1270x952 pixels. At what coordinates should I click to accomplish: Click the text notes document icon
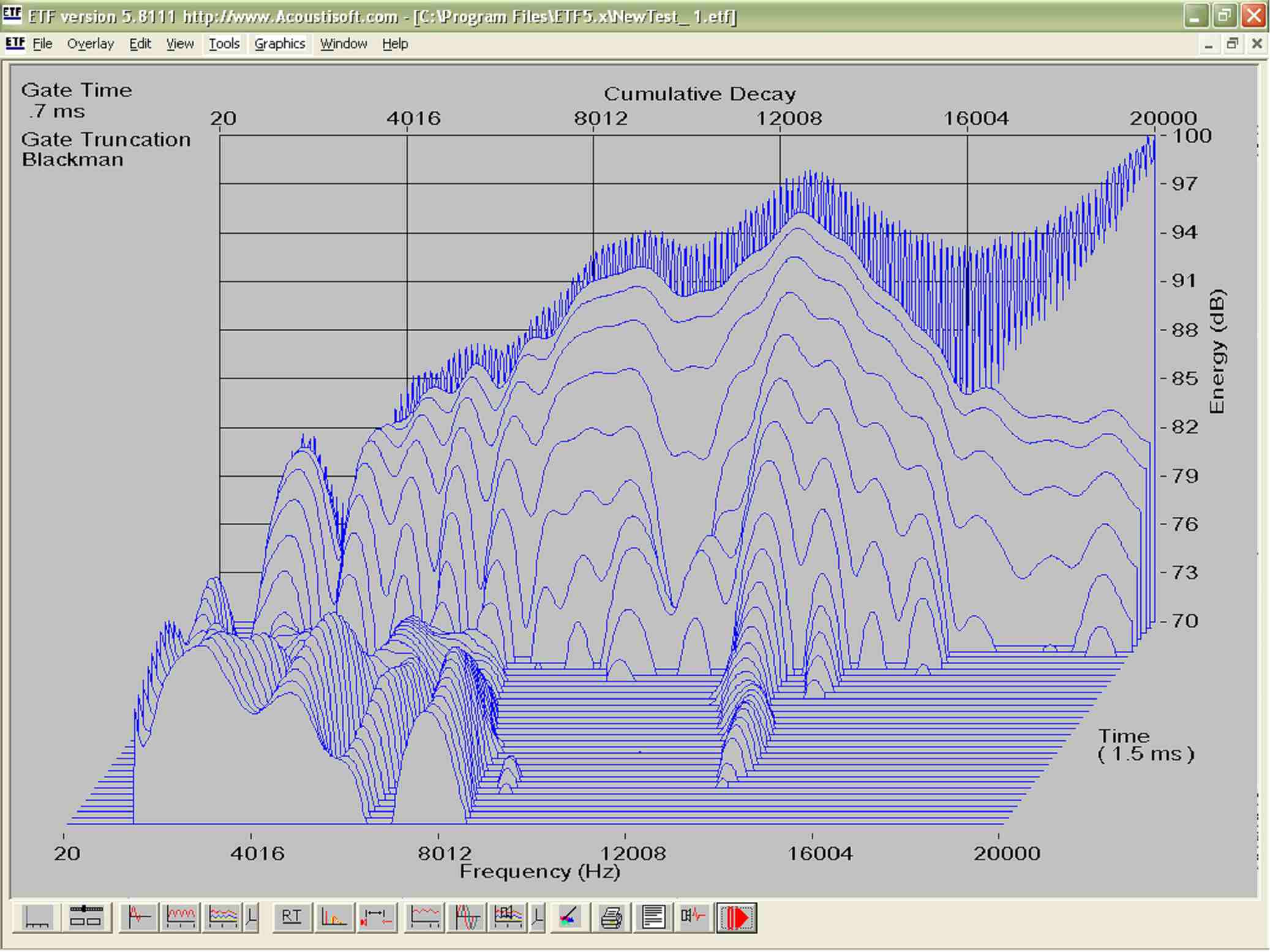pos(653,917)
